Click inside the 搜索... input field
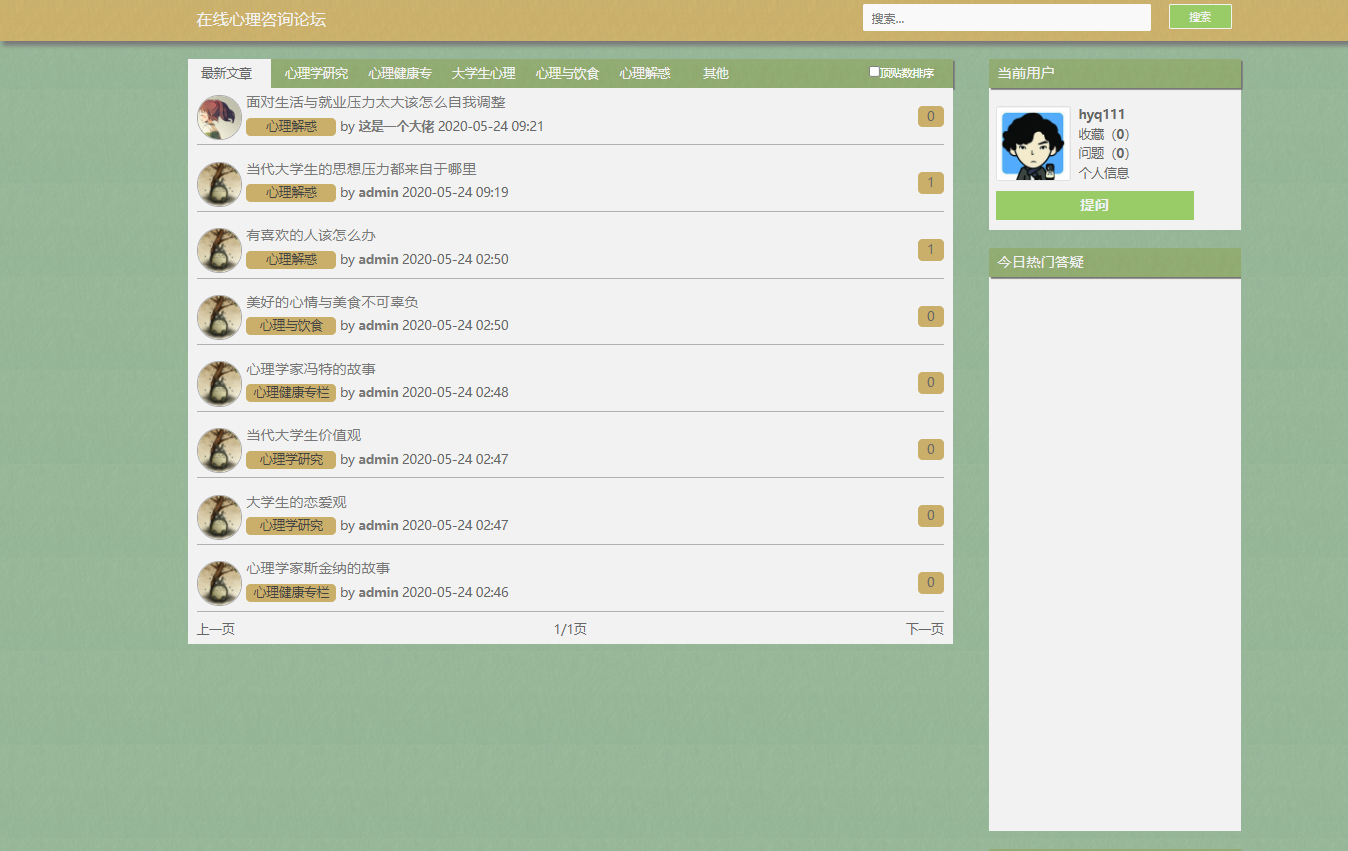Image resolution: width=1348 pixels, height=851 pixels. (1006, 17)
